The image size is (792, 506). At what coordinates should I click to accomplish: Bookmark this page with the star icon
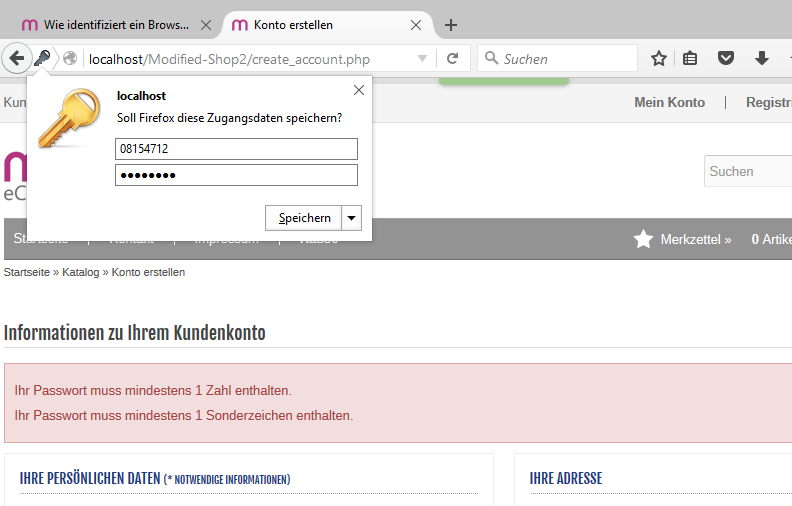[x=659, y=59]
